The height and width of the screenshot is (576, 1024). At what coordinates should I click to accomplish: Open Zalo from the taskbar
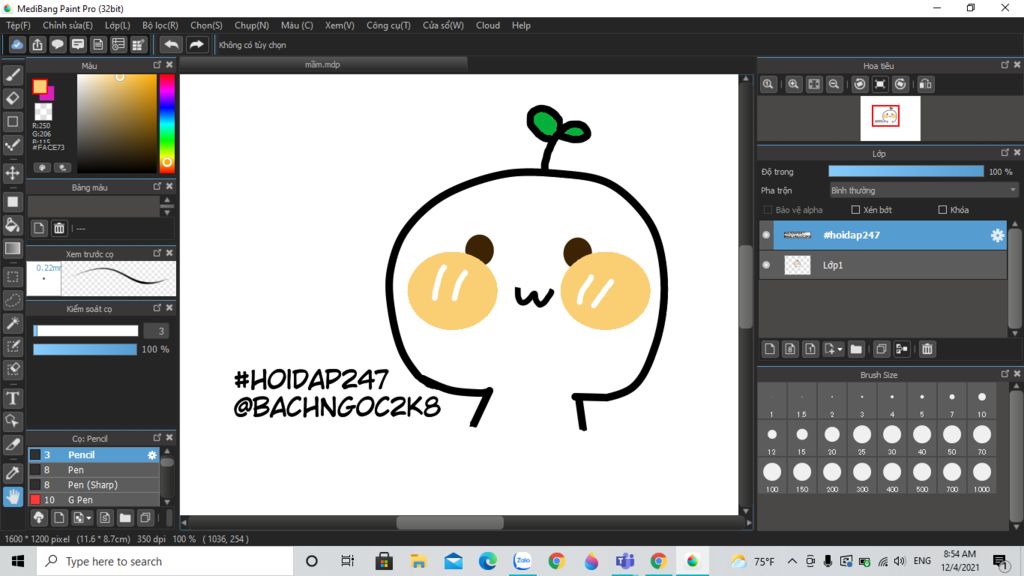522,561
